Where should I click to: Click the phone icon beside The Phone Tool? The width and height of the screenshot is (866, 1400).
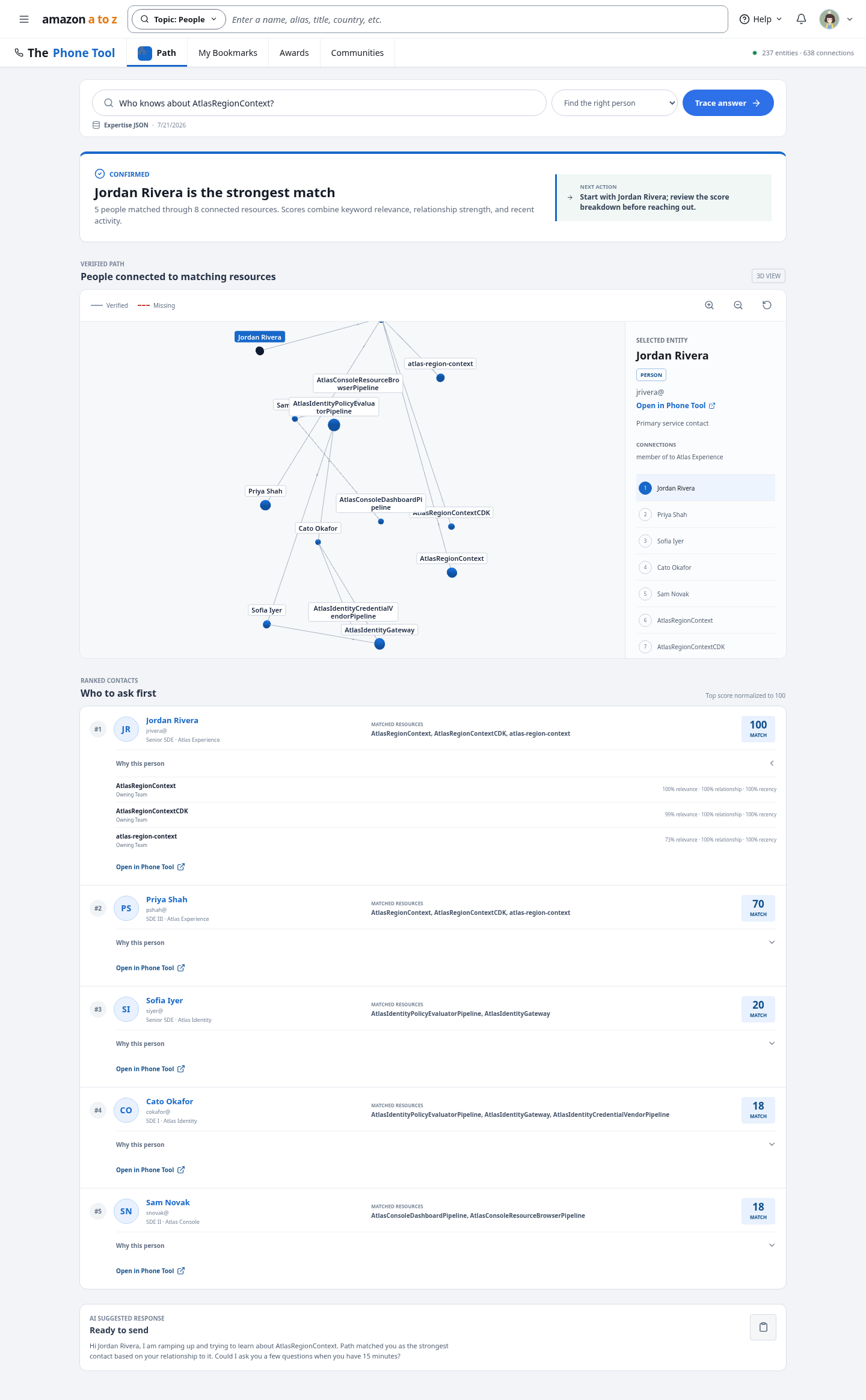[x=19, y=53]
